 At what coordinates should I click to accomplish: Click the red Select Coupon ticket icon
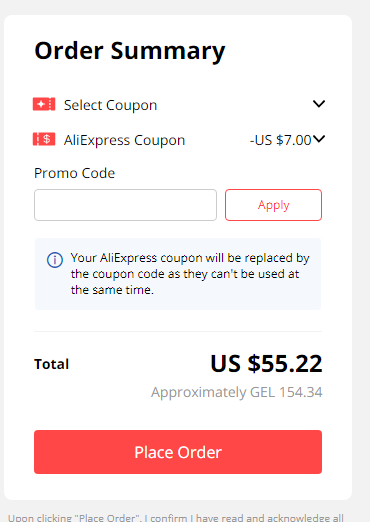coord(44,104)
